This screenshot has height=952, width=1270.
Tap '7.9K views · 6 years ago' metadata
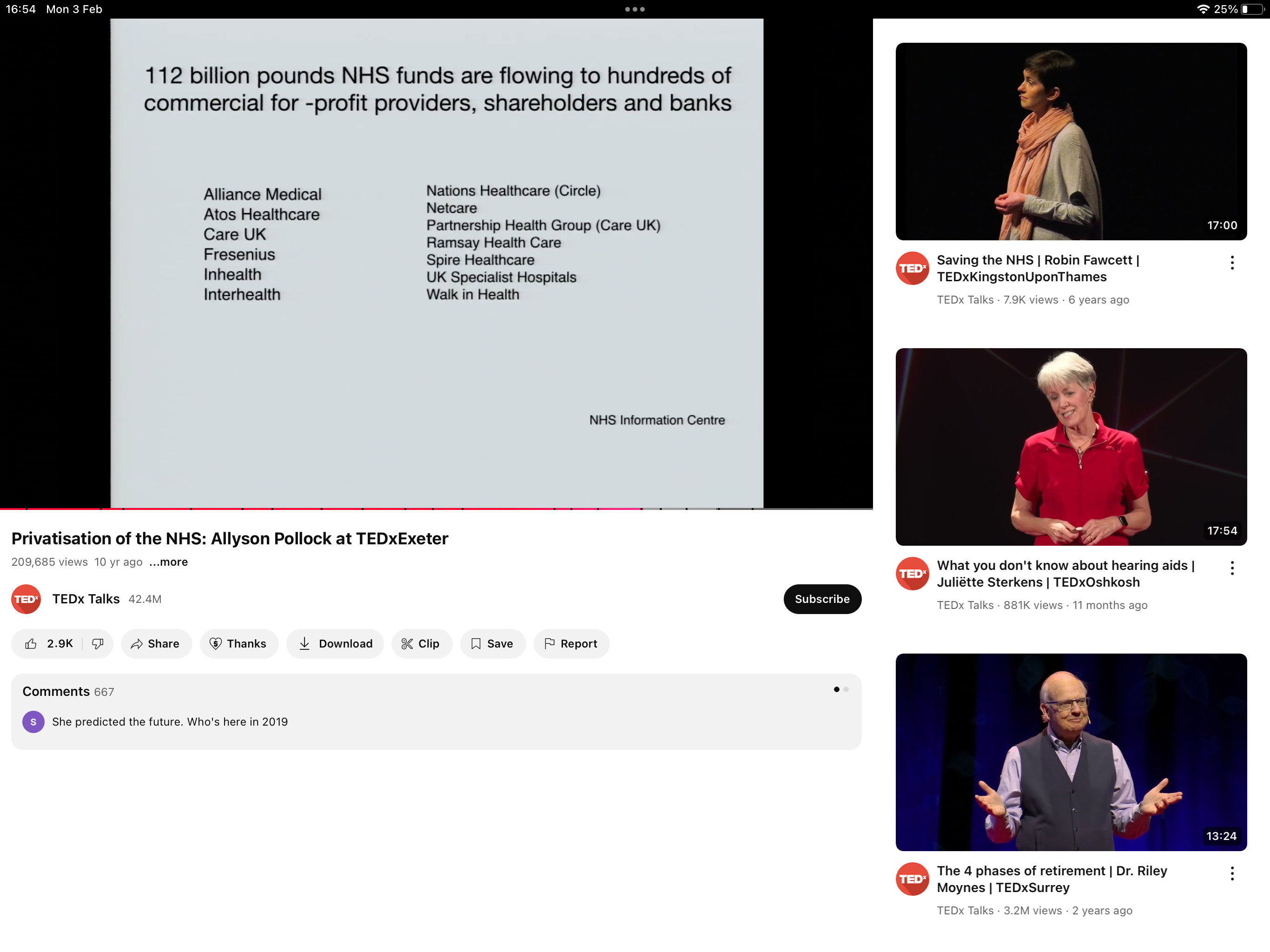[x=1066, y=300]
